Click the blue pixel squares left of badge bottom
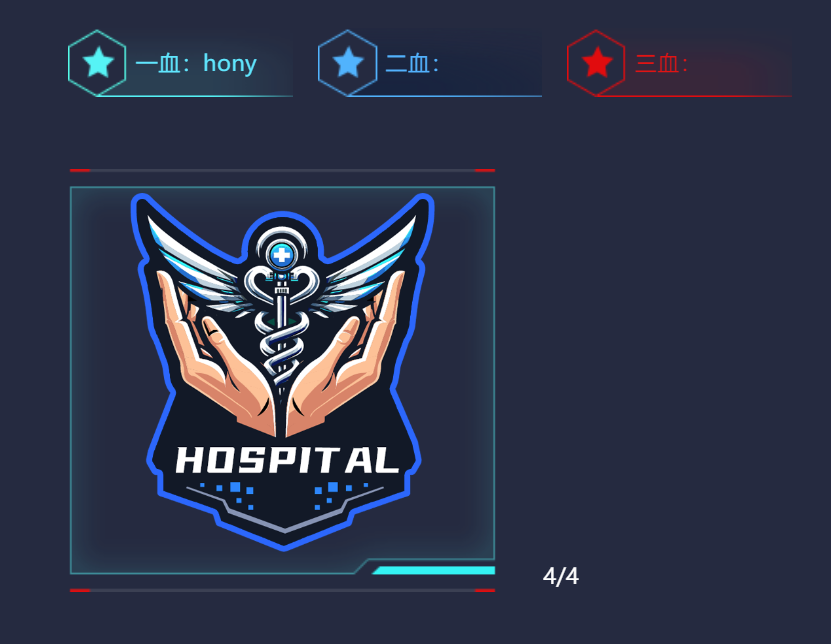The height and width of the screenshot is (644, 831). point(228,495)
